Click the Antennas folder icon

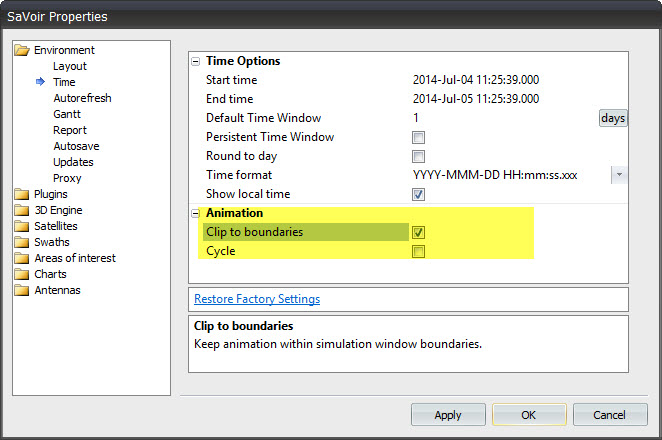22,290
